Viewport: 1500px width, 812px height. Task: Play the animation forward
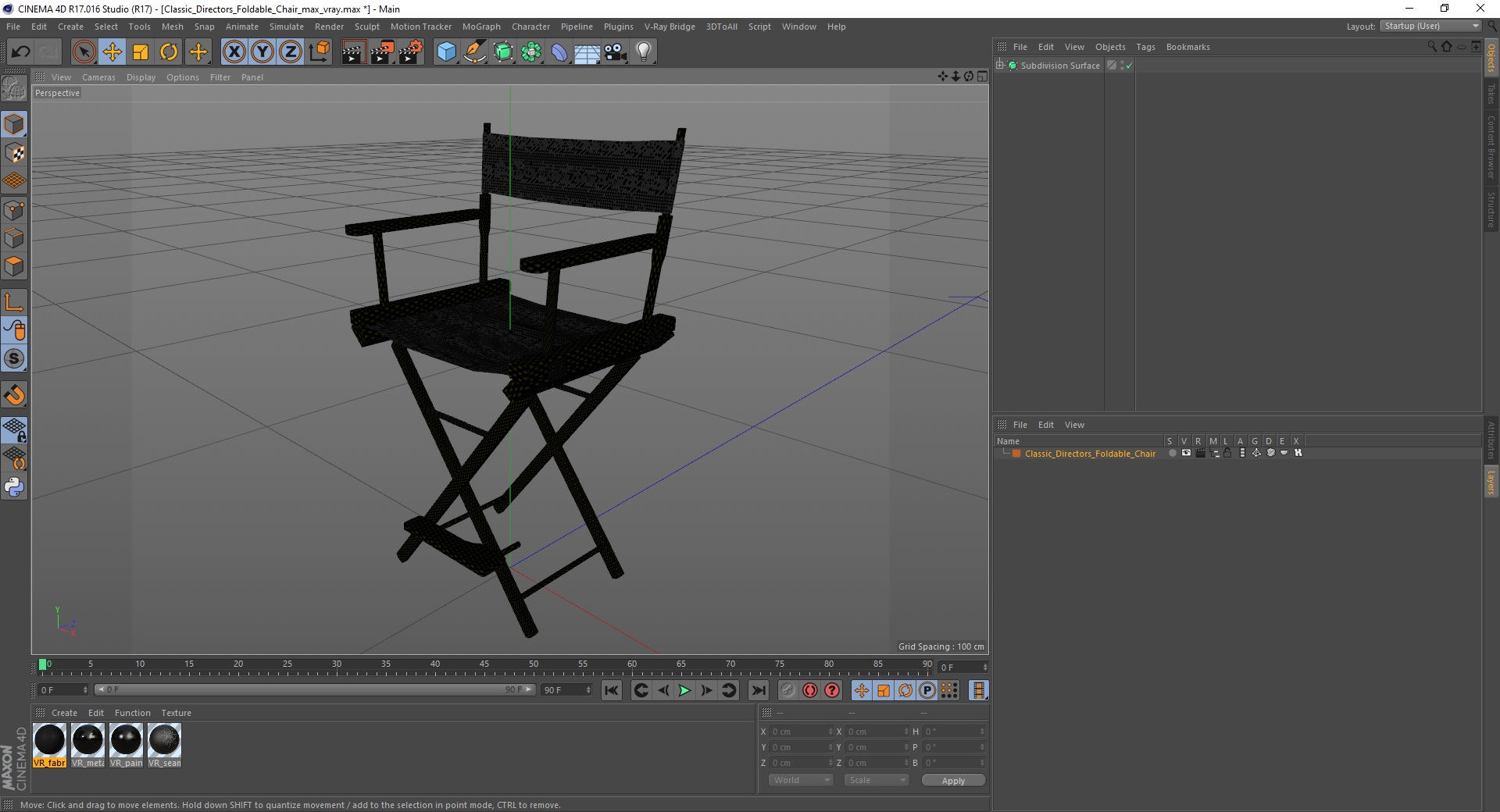coord(684,690)
